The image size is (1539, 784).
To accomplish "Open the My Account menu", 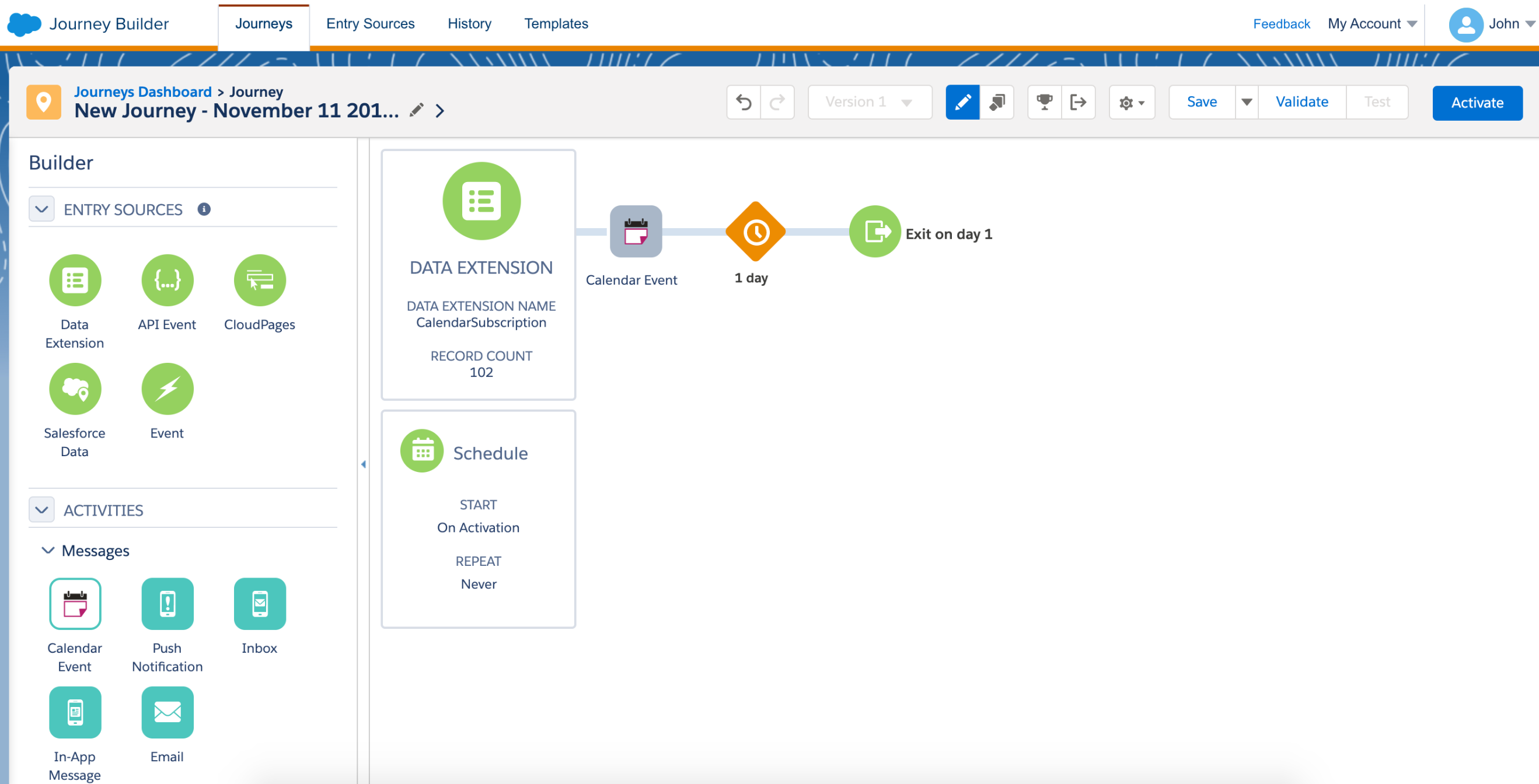I will [1372, 24].
